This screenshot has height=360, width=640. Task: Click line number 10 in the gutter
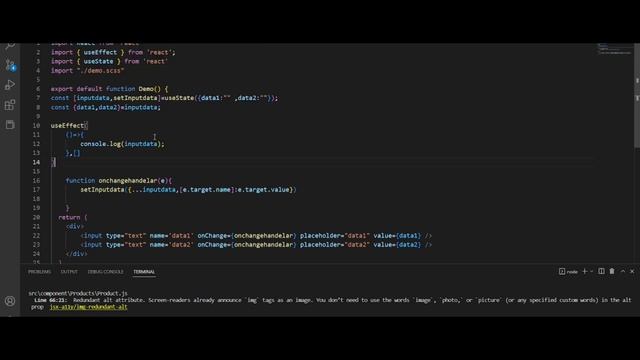(36, 125)
